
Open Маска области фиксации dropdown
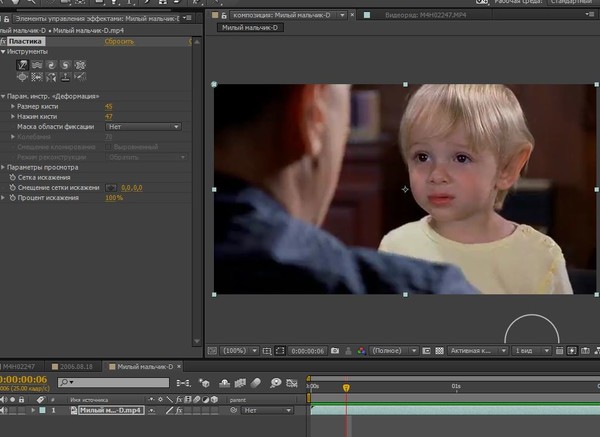click(143, 127)
